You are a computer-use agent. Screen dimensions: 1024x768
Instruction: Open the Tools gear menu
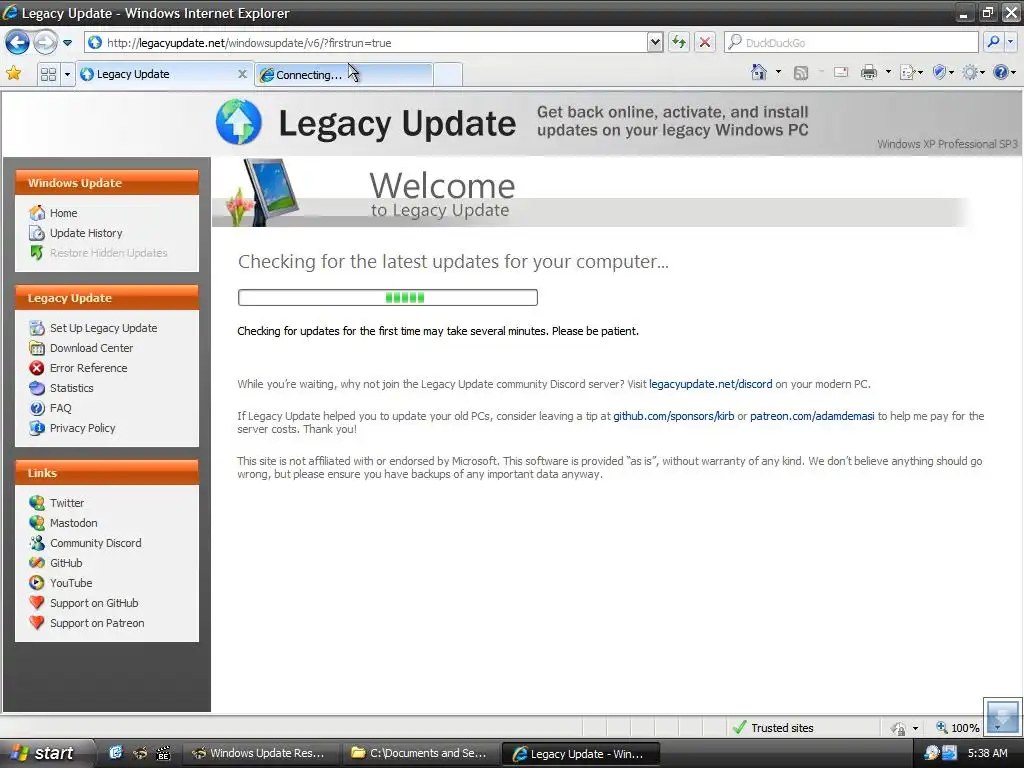tap(973, 72)
